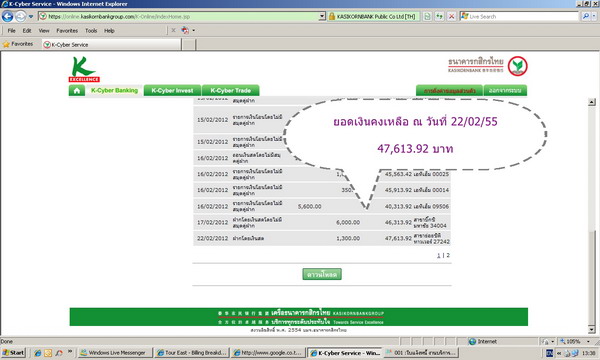
Task: Open the Help menu
Action: click(109, 31)
